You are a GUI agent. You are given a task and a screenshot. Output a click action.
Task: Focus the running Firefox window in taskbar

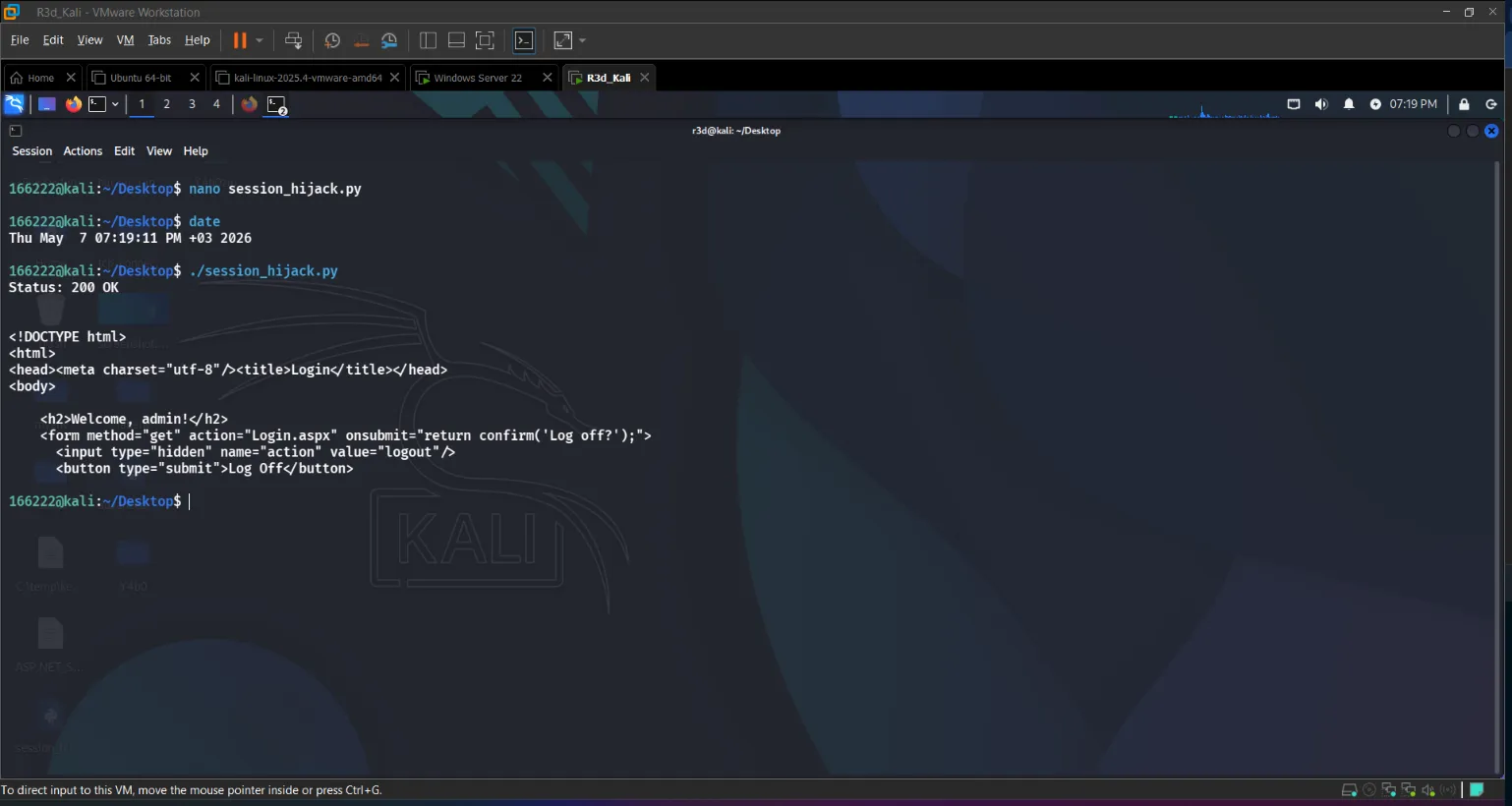click(x=250, y=104)
